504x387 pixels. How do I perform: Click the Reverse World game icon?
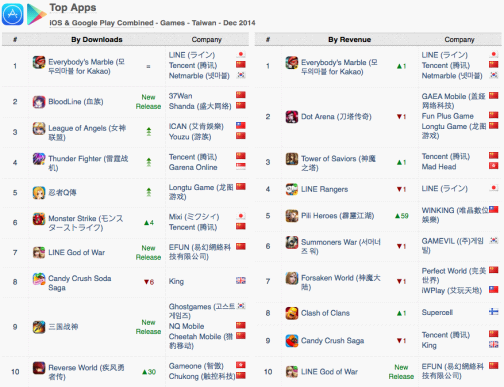point(39,368)
